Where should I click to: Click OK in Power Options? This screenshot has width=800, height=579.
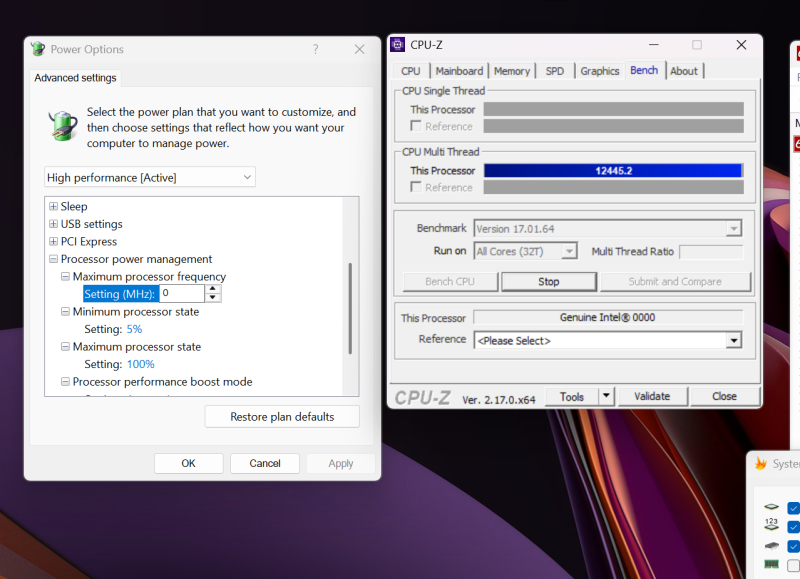189,463
